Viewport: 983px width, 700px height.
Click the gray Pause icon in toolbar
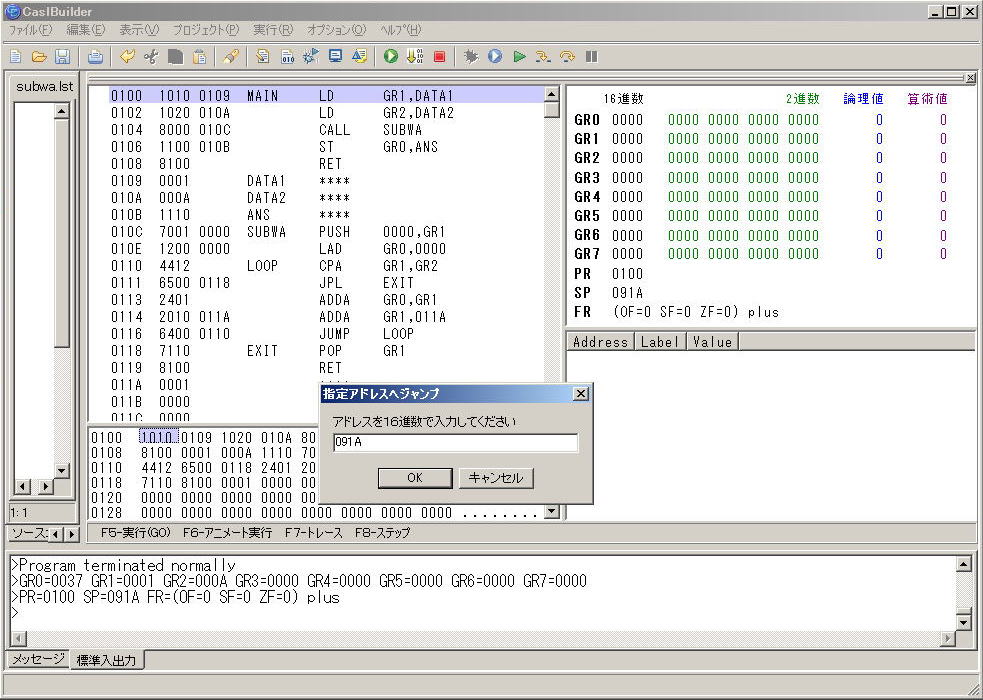[591, 57]
